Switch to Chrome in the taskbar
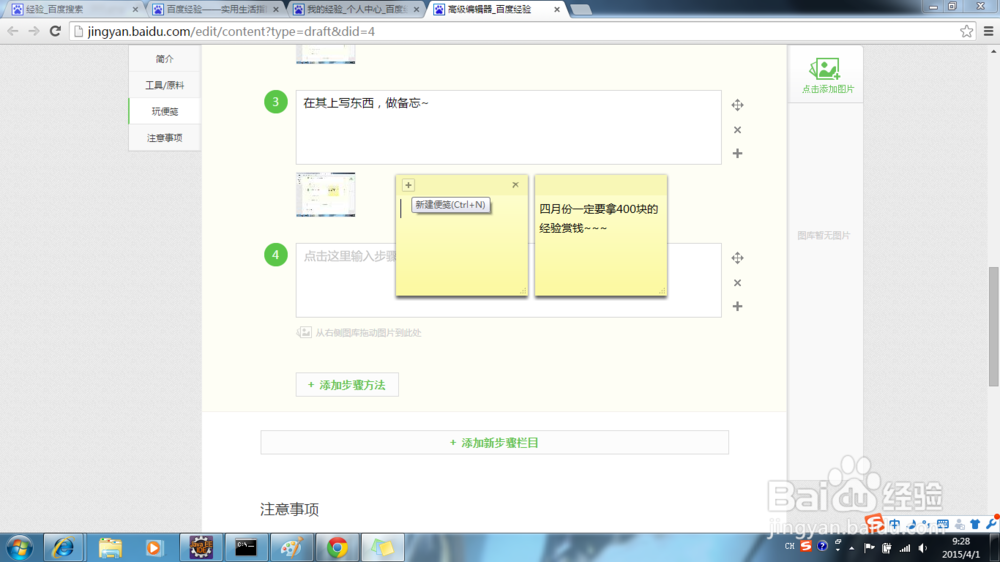This screenshot has width=1000, height=562. tap(337, 548)
